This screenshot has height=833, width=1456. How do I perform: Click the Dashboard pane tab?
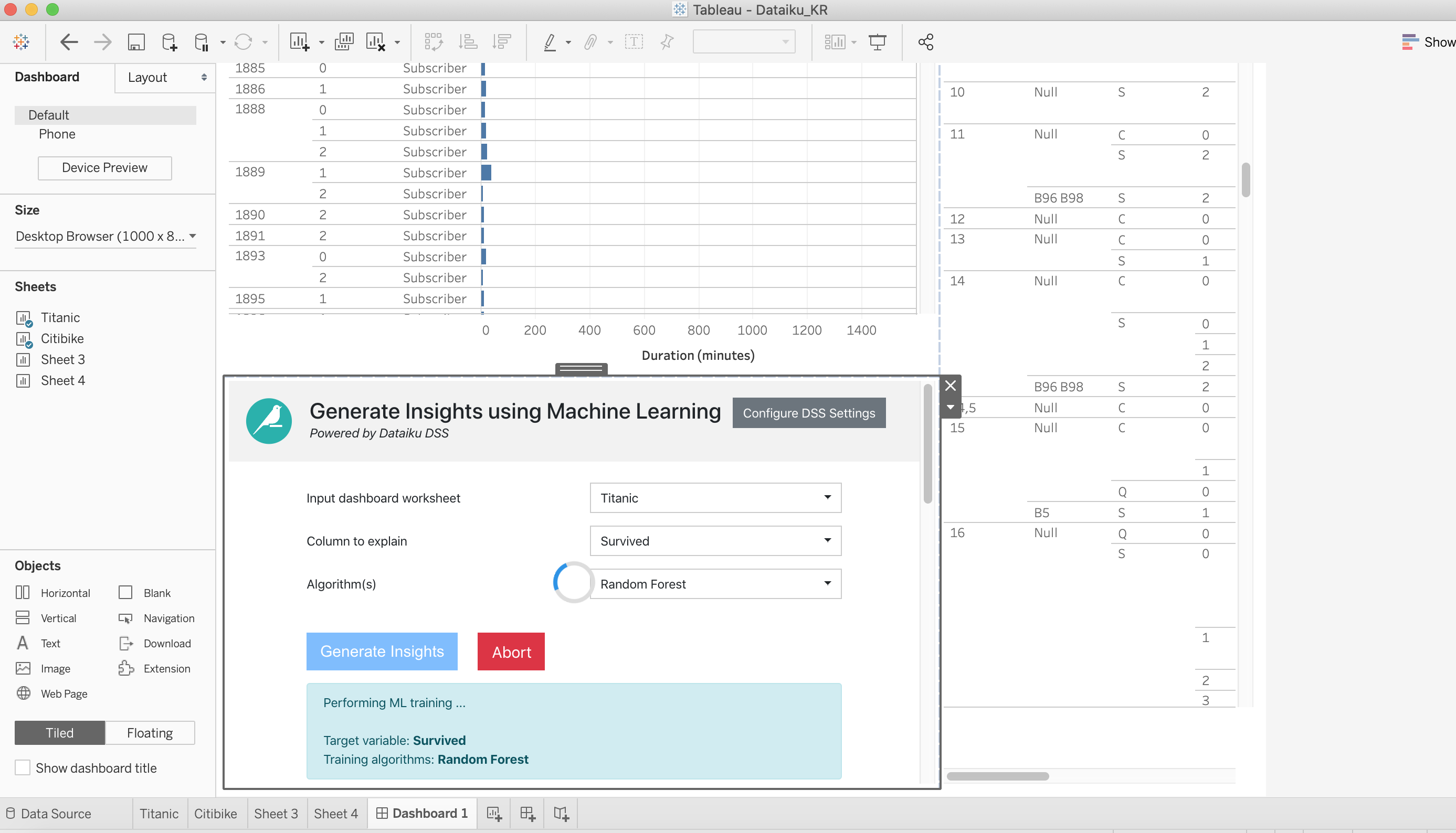(x=47, y=77)
